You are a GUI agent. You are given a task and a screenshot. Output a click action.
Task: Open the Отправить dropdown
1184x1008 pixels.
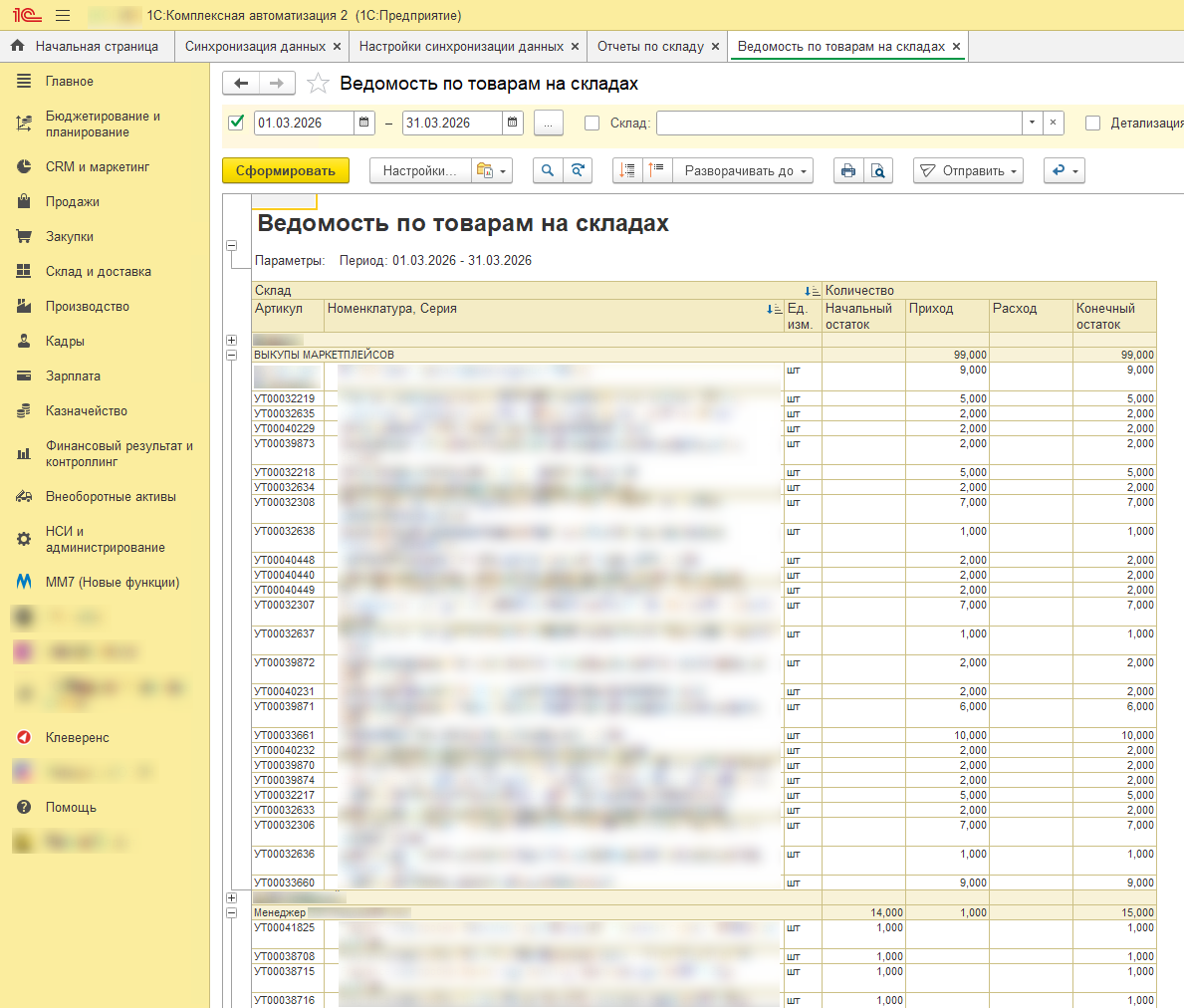968,170
